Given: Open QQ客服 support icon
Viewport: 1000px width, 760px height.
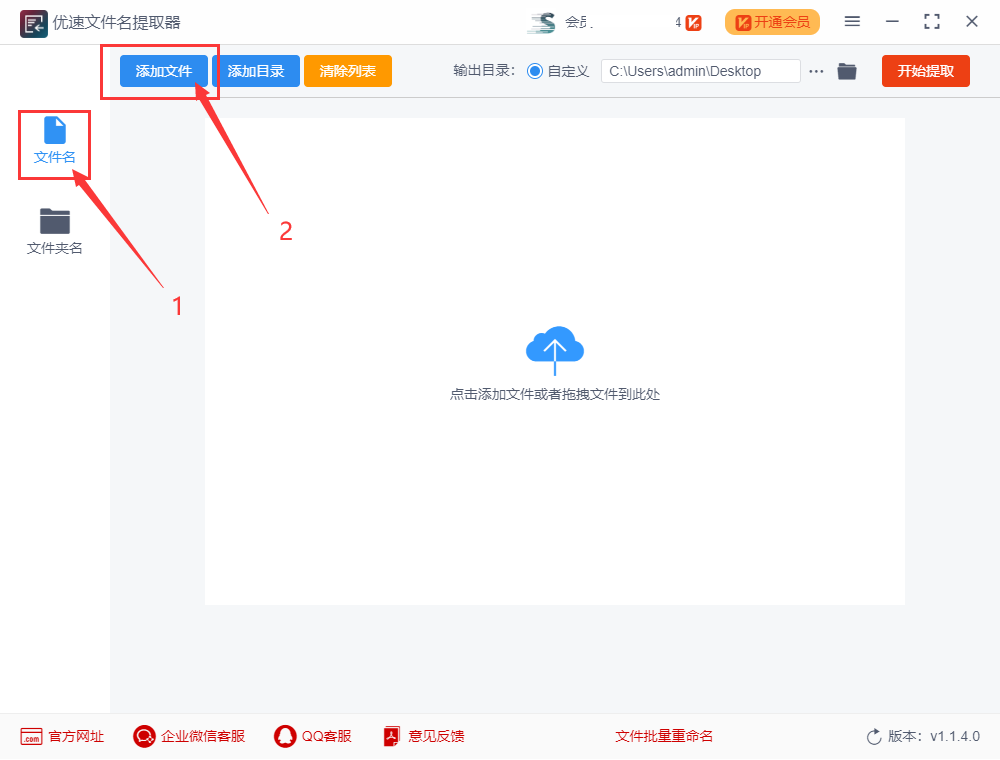Looking at the screenshot, I should pos(284,736).
